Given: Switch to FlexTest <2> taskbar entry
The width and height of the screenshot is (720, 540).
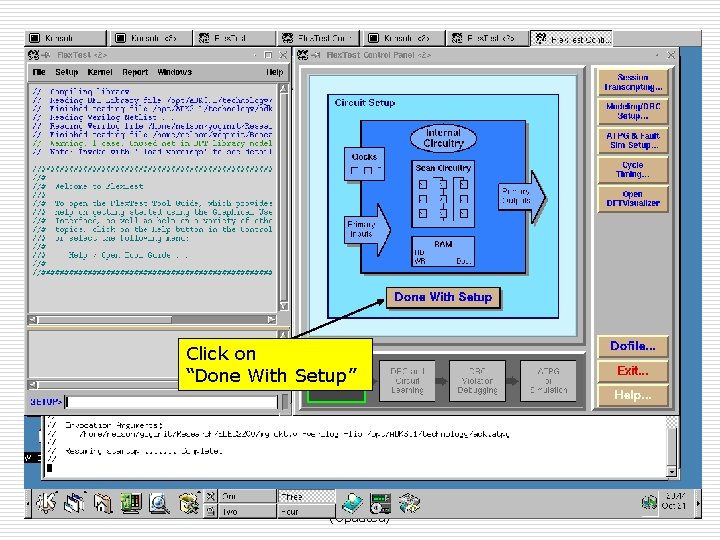Looking at the screenshot, I should tap(488, 38).
